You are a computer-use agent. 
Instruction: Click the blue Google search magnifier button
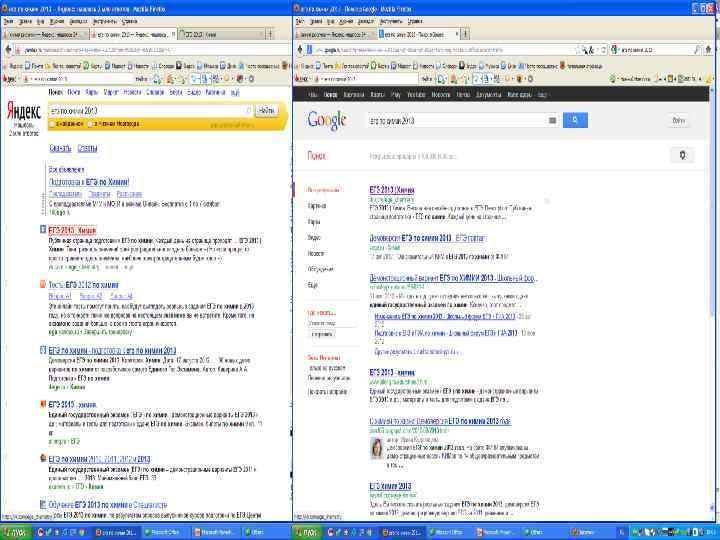pos(575,120)
